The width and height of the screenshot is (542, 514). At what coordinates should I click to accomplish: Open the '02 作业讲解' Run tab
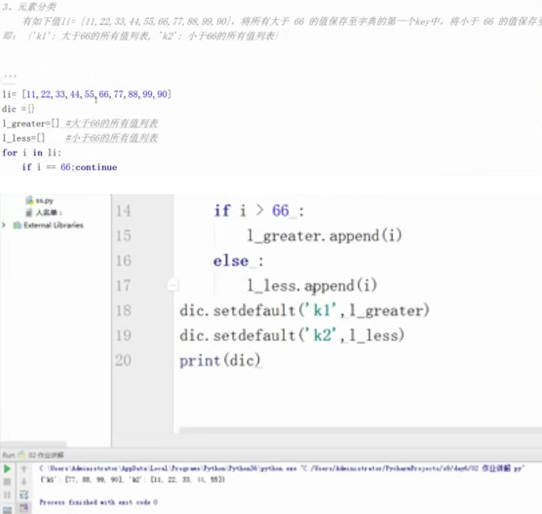pos(46,455)
